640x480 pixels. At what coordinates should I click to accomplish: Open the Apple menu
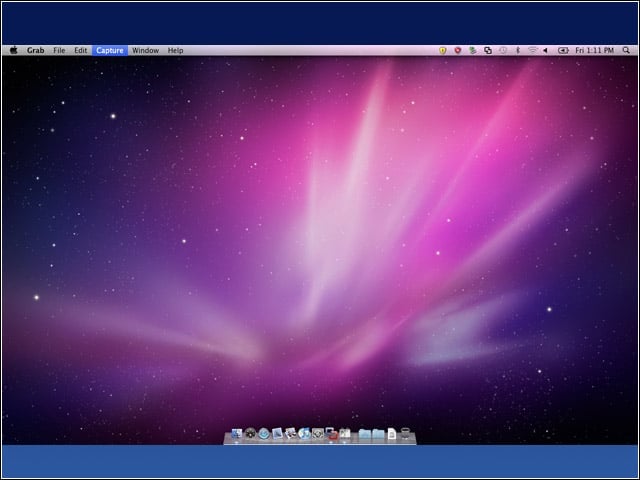14,50
